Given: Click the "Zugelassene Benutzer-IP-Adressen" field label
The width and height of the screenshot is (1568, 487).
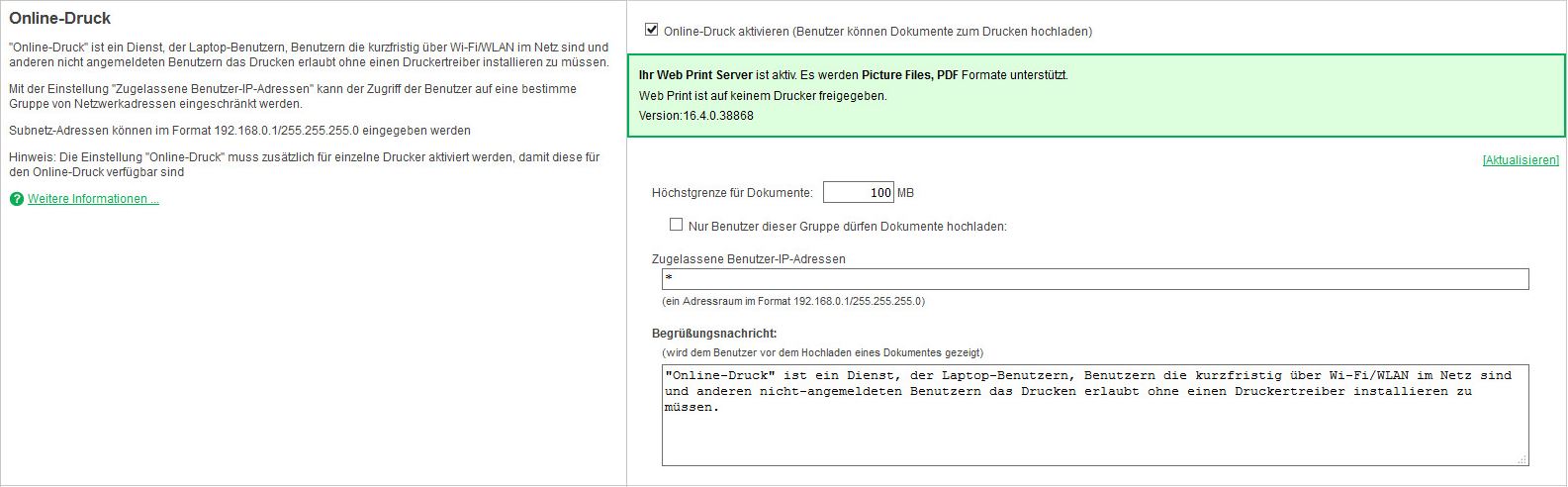Looking at the screenshot, I should tap(748, 259).
